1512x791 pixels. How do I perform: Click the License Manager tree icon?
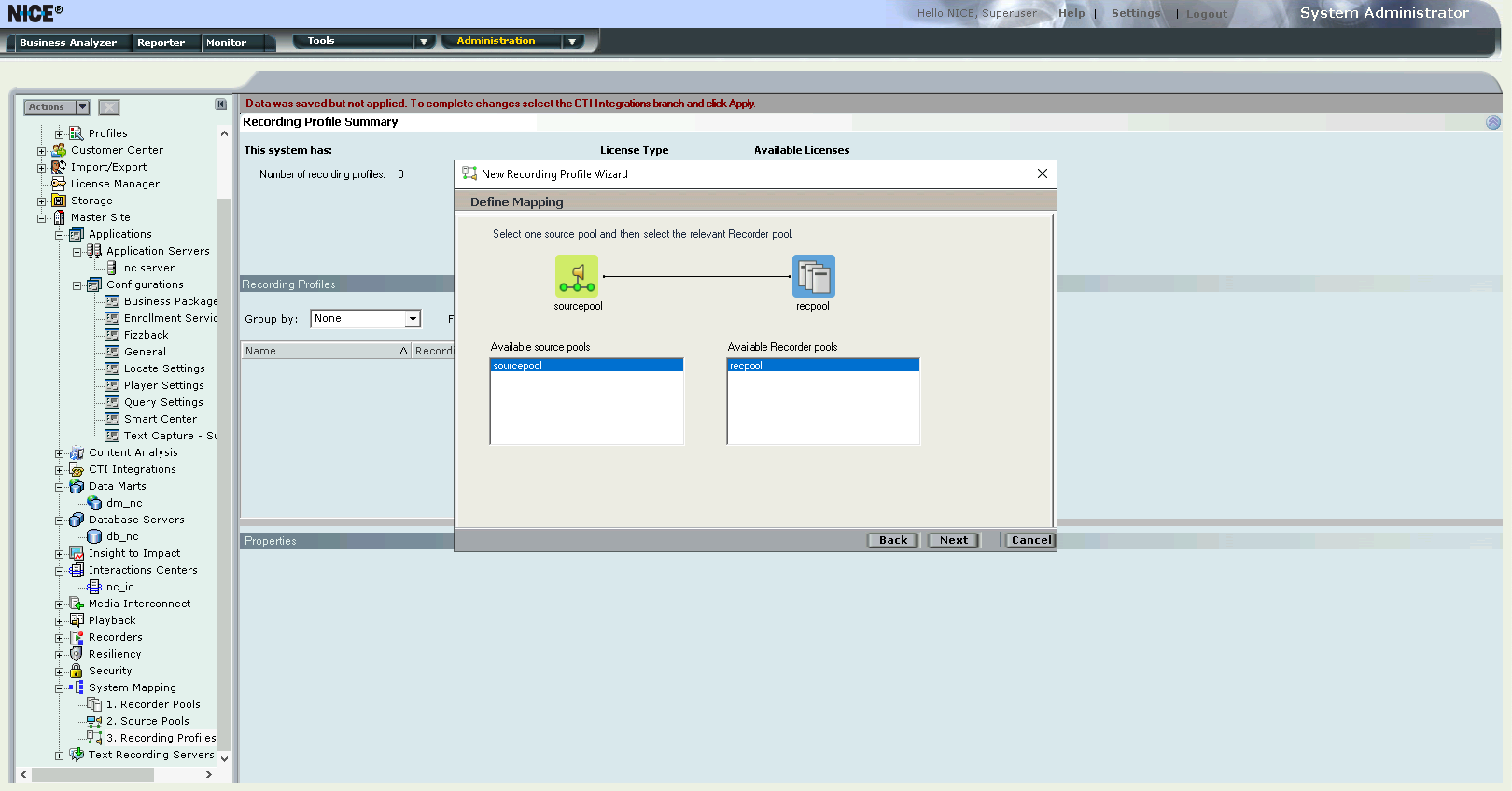(59, 184)
